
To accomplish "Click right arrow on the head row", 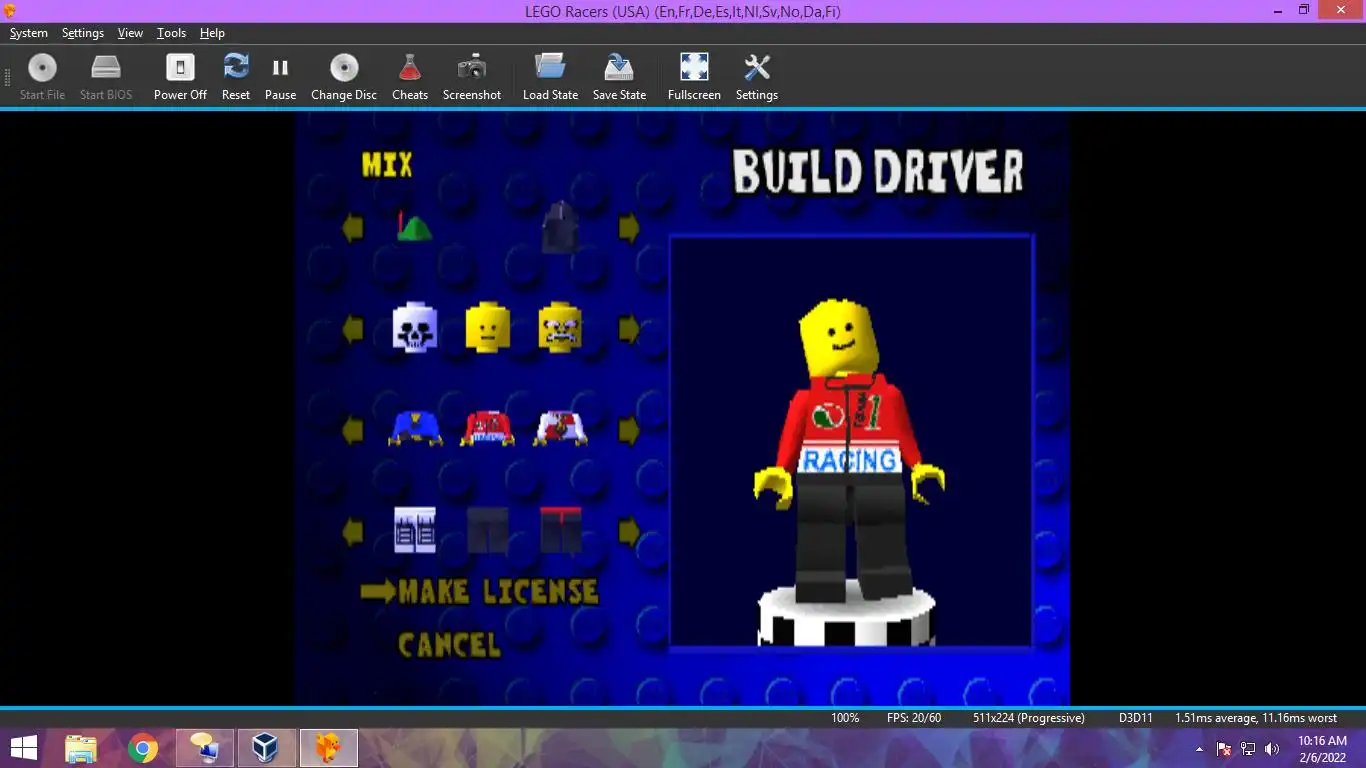I will point(629,328).
